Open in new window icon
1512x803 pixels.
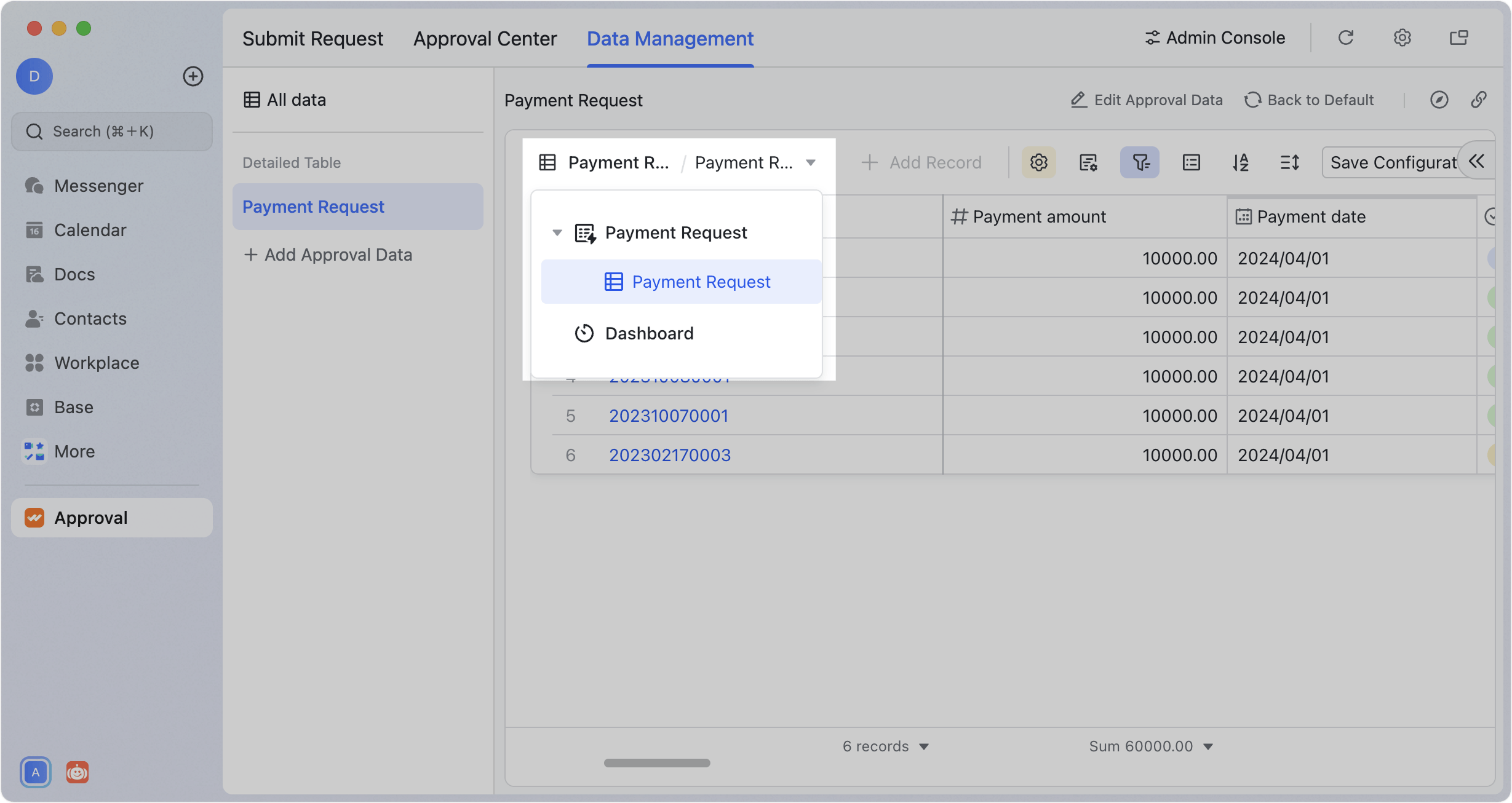pyautogui.click(x=1458, y=38)
